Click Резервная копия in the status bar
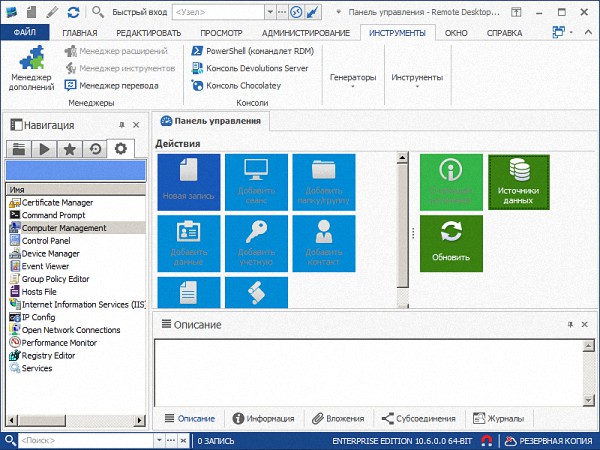The height and width of the screenshot is (450, 600). tap(546, 440)
